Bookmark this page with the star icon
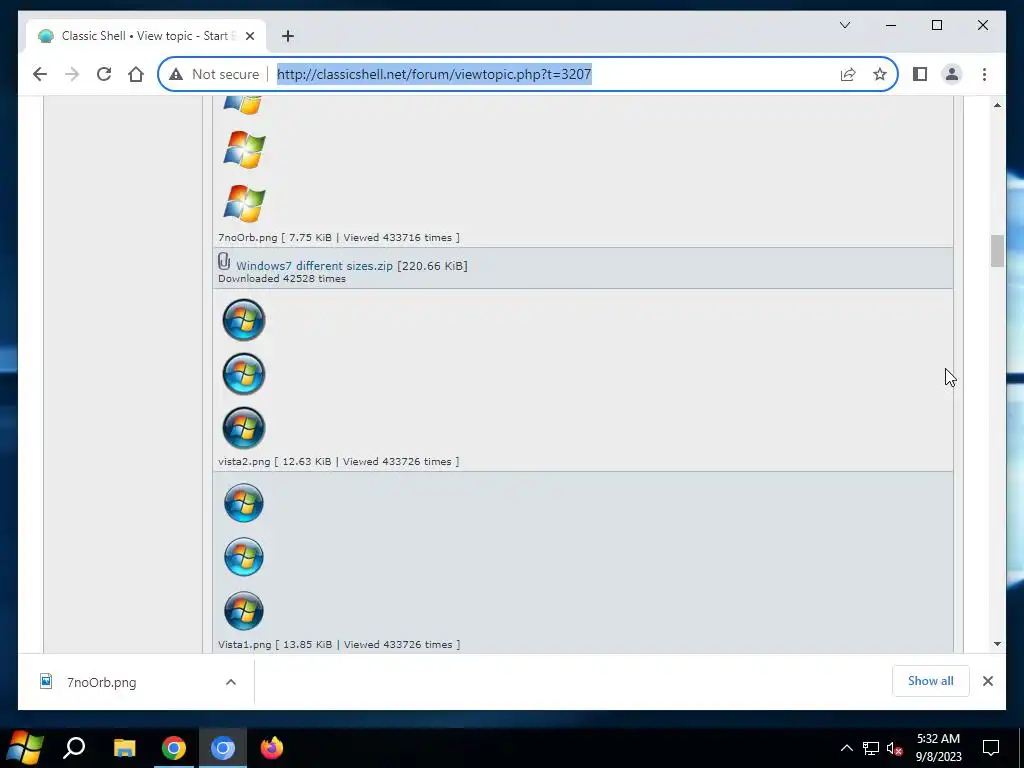Image resolution: width=1024 pixels, height=768 pixels. point(880,74)
